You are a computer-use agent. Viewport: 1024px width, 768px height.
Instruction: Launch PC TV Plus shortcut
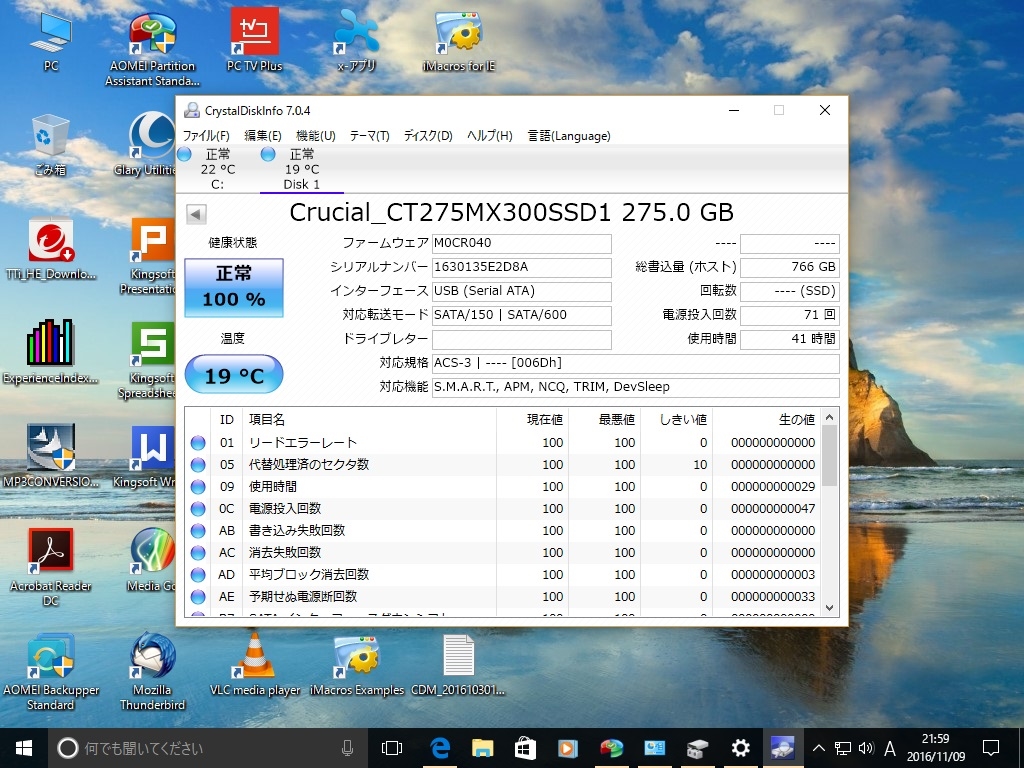tap(254, 41)
